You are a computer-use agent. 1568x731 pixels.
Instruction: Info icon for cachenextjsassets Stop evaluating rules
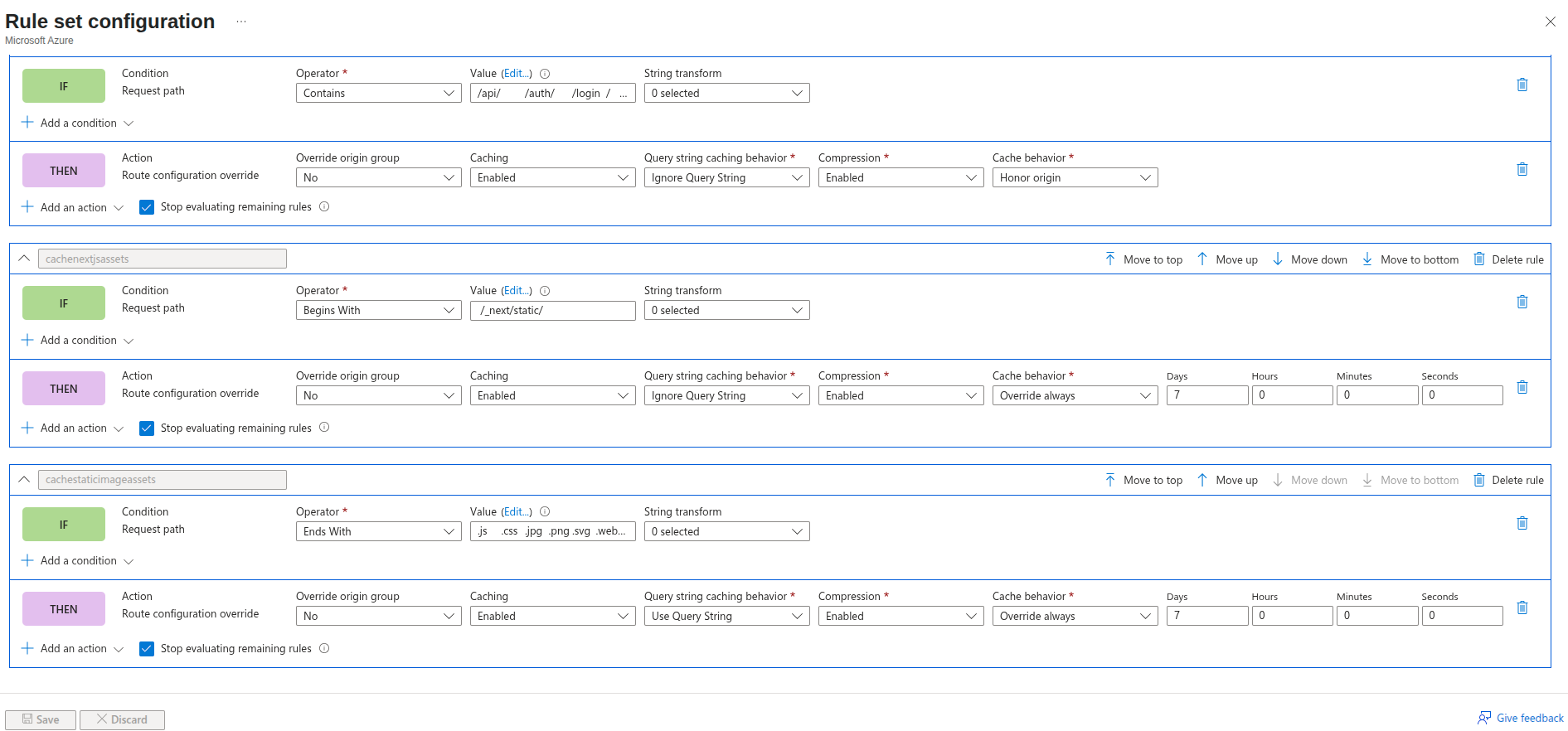point(324,427)
